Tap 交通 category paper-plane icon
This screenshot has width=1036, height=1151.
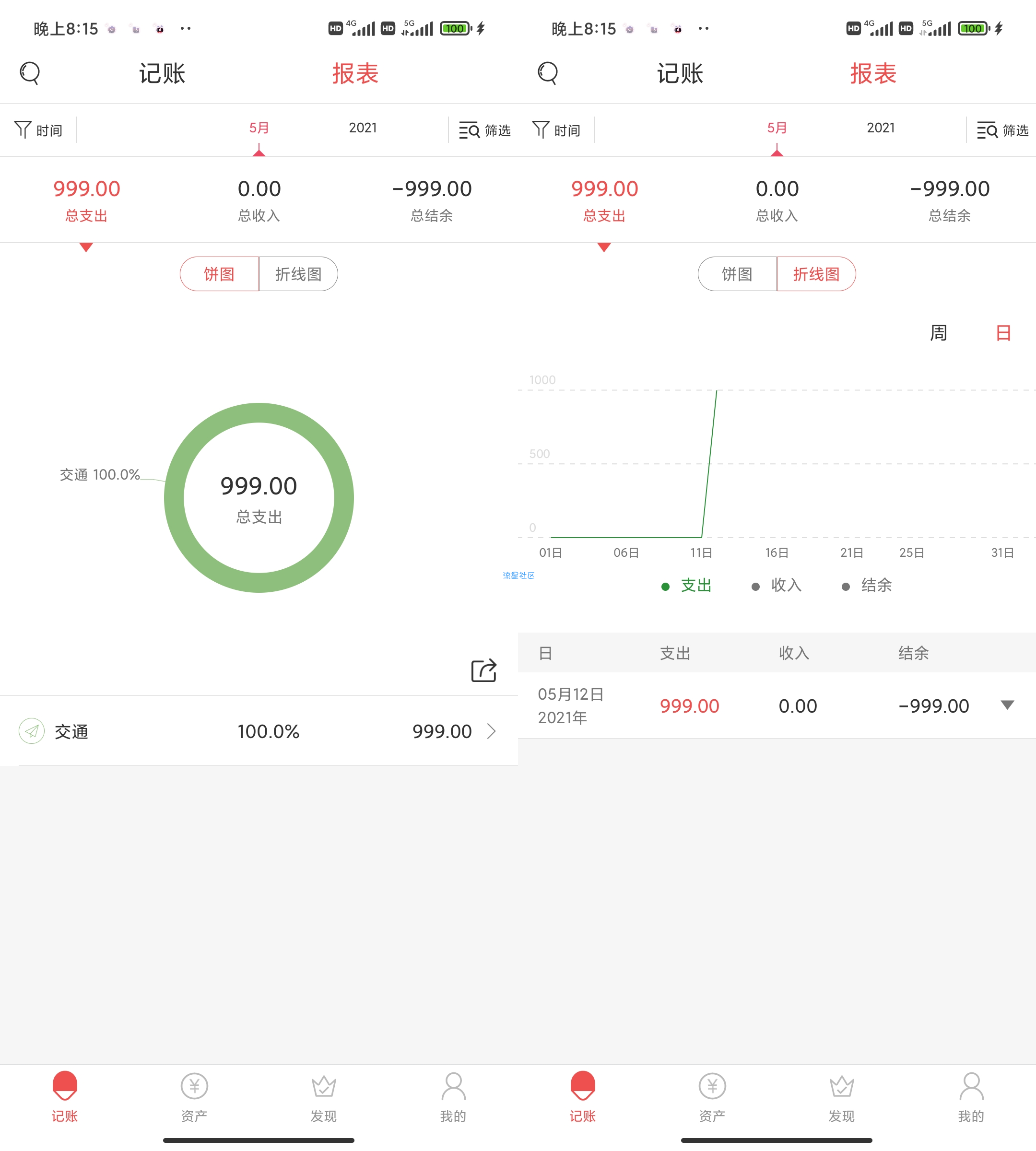coord(31,731)
